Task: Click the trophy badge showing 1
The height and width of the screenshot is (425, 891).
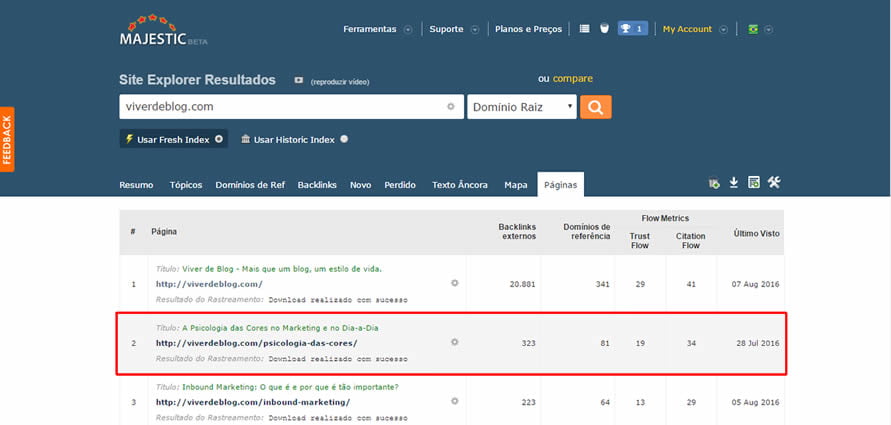Action: tap(632, 28)
